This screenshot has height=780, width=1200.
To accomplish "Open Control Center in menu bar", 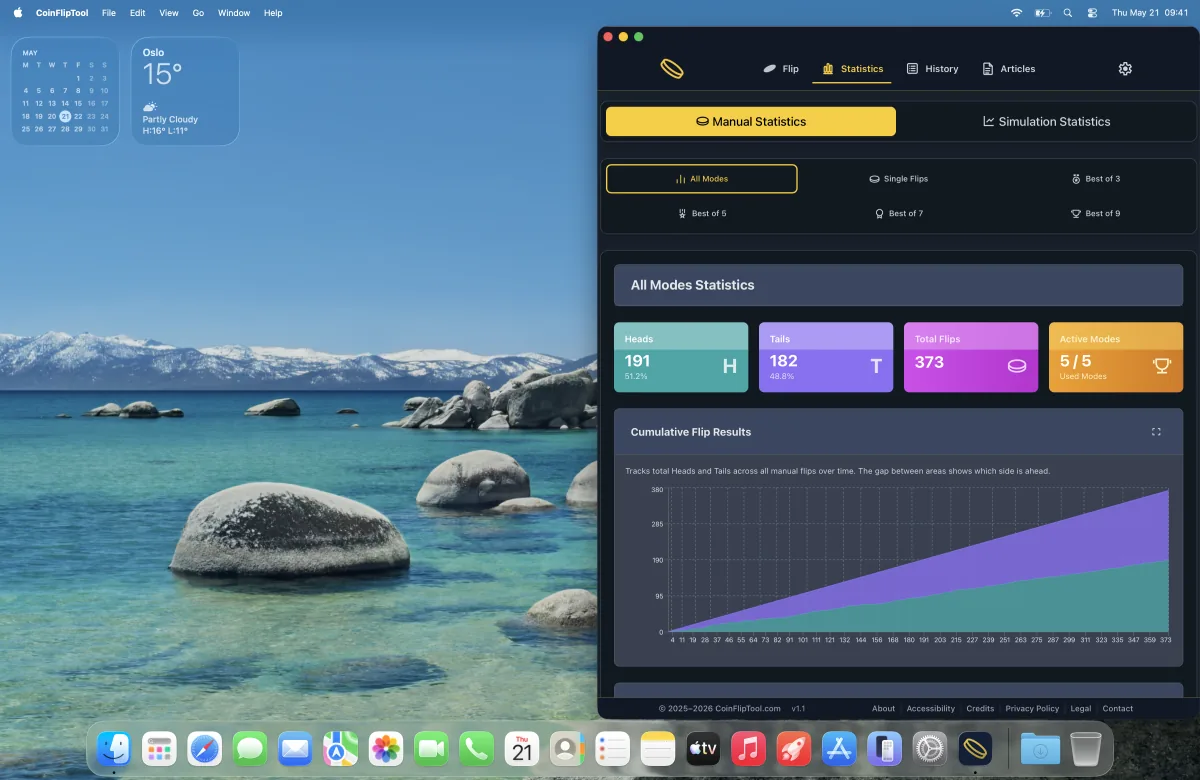I will 1092,13.
